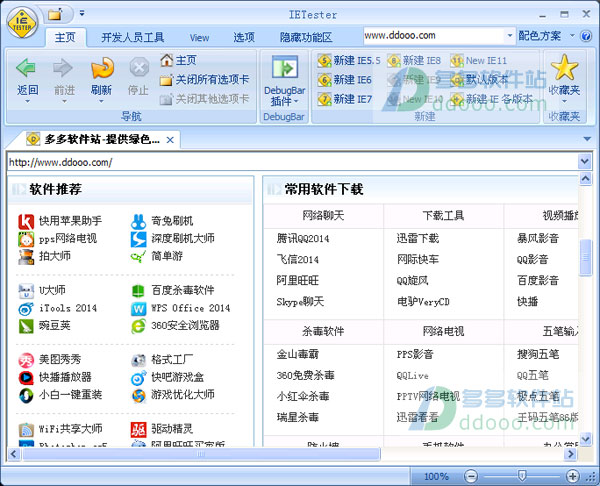The height and width of the screenshot is (486, 600).
Task: Open the 格式工厂 link
Action: tap(172, 360)
